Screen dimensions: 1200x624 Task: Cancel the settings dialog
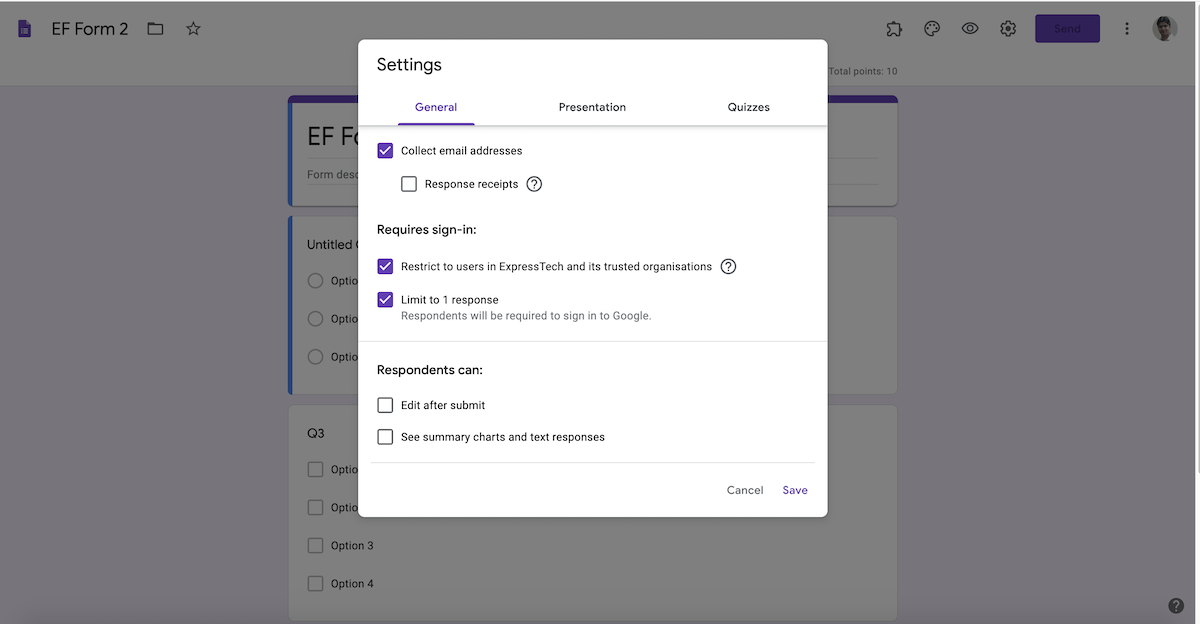[744, 490]
